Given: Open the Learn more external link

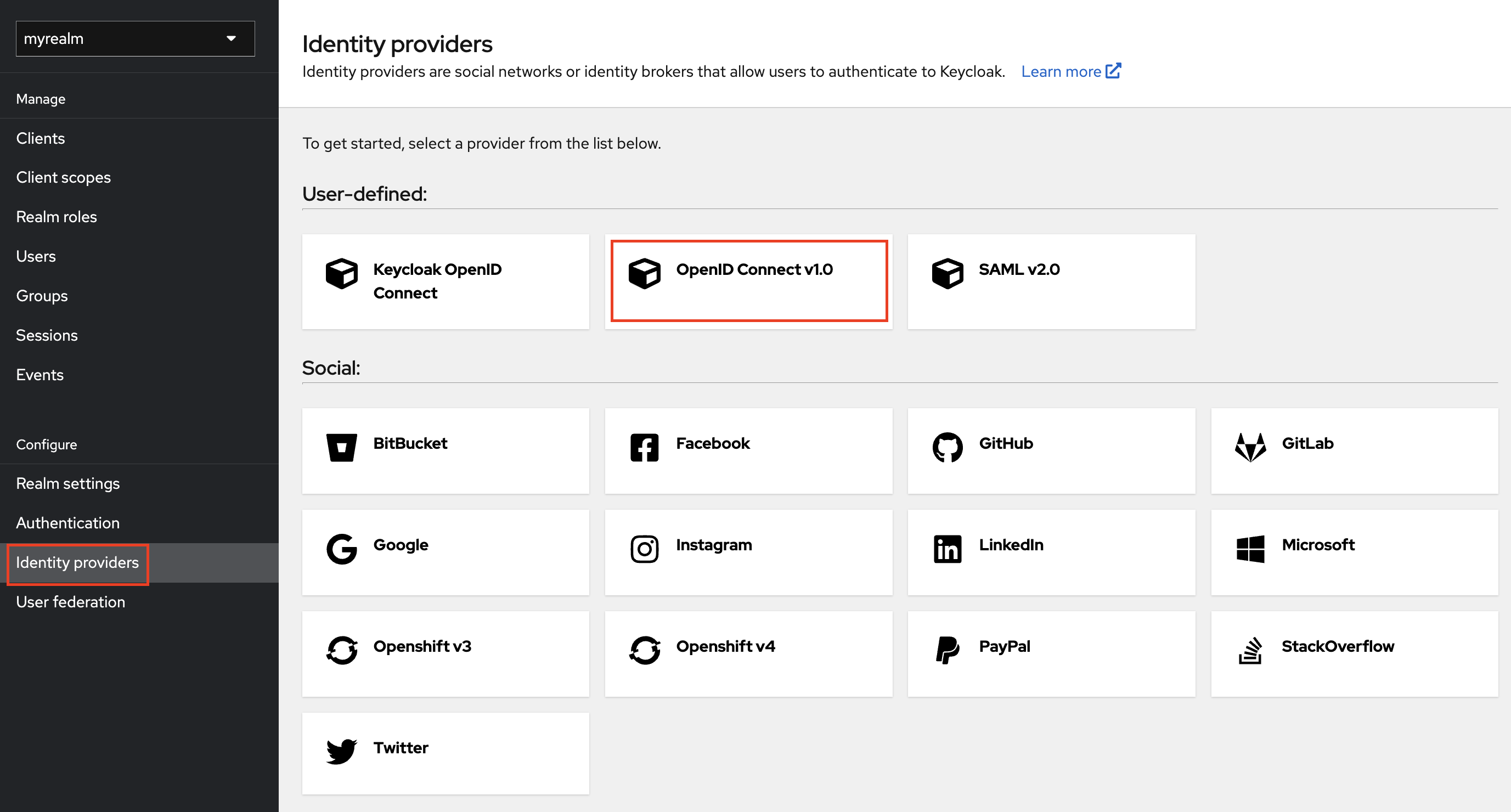Looking at the screenshot, I should [x=1070, y=71].
